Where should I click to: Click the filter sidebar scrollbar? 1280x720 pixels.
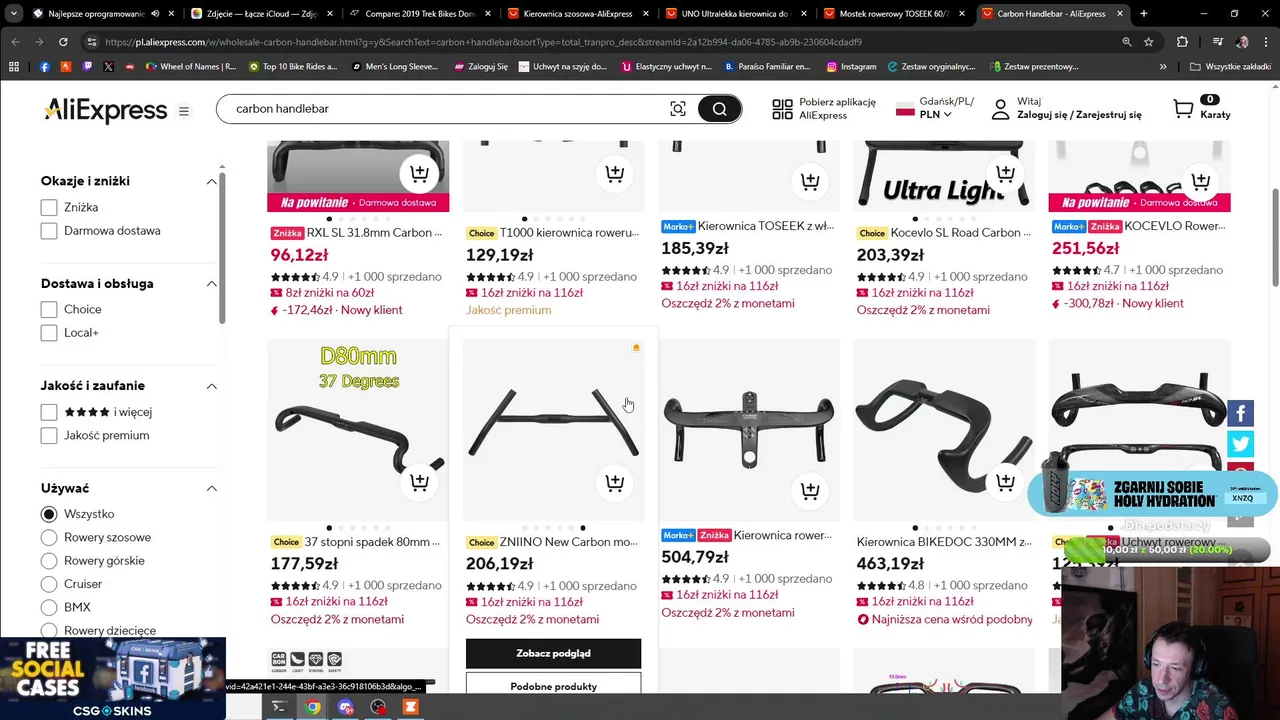pyautogui.click(x=222, y=248)
